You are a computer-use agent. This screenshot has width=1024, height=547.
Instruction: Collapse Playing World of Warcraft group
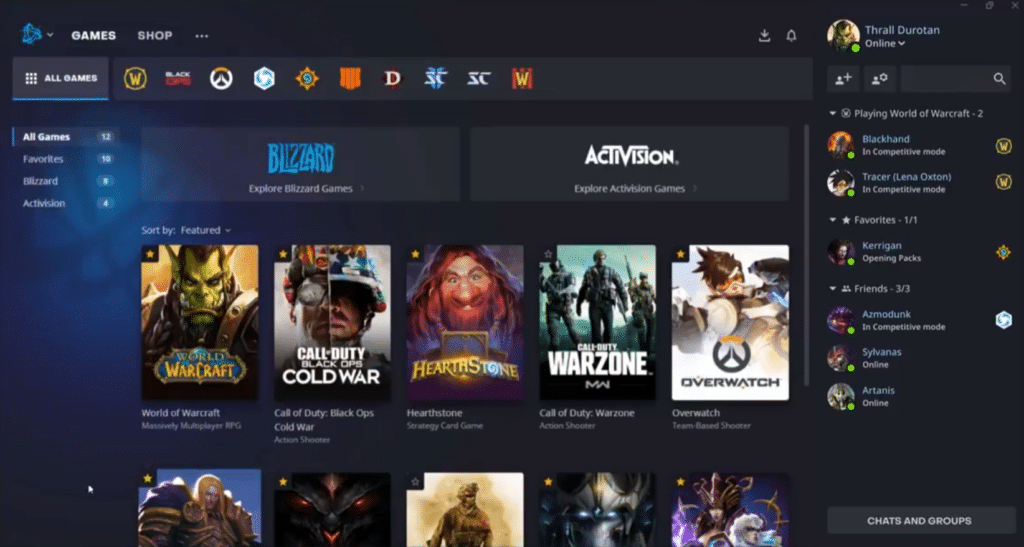[833, 114]
